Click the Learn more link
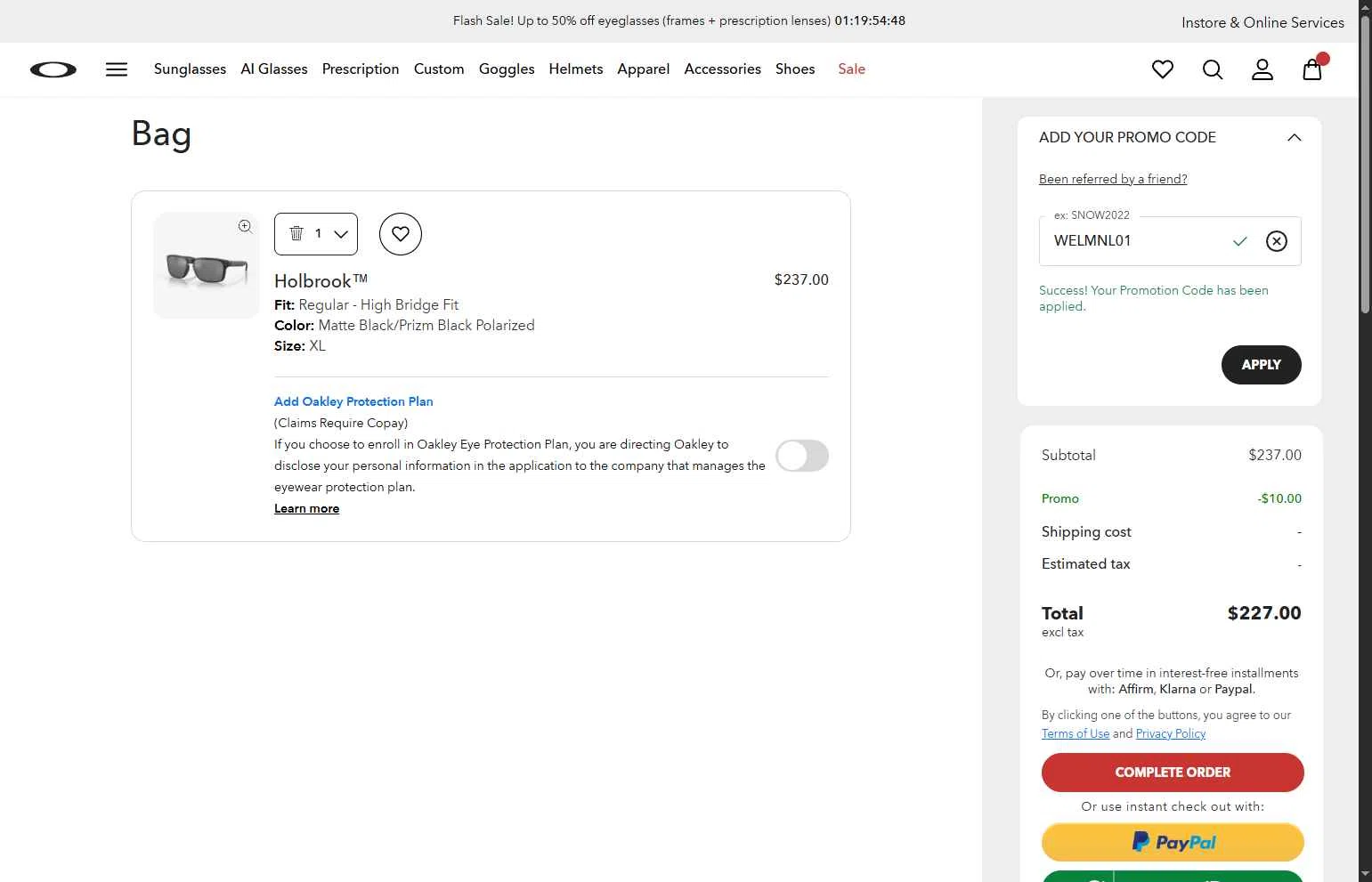This screenshot has height=882, width=1372. pos(306,508)
